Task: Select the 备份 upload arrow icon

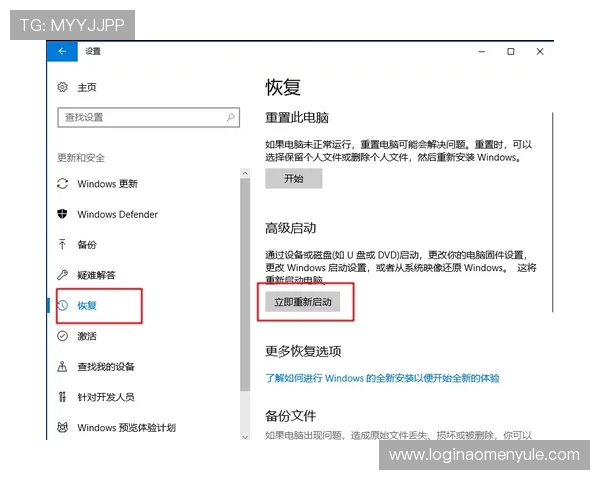Action: point(62,244)
